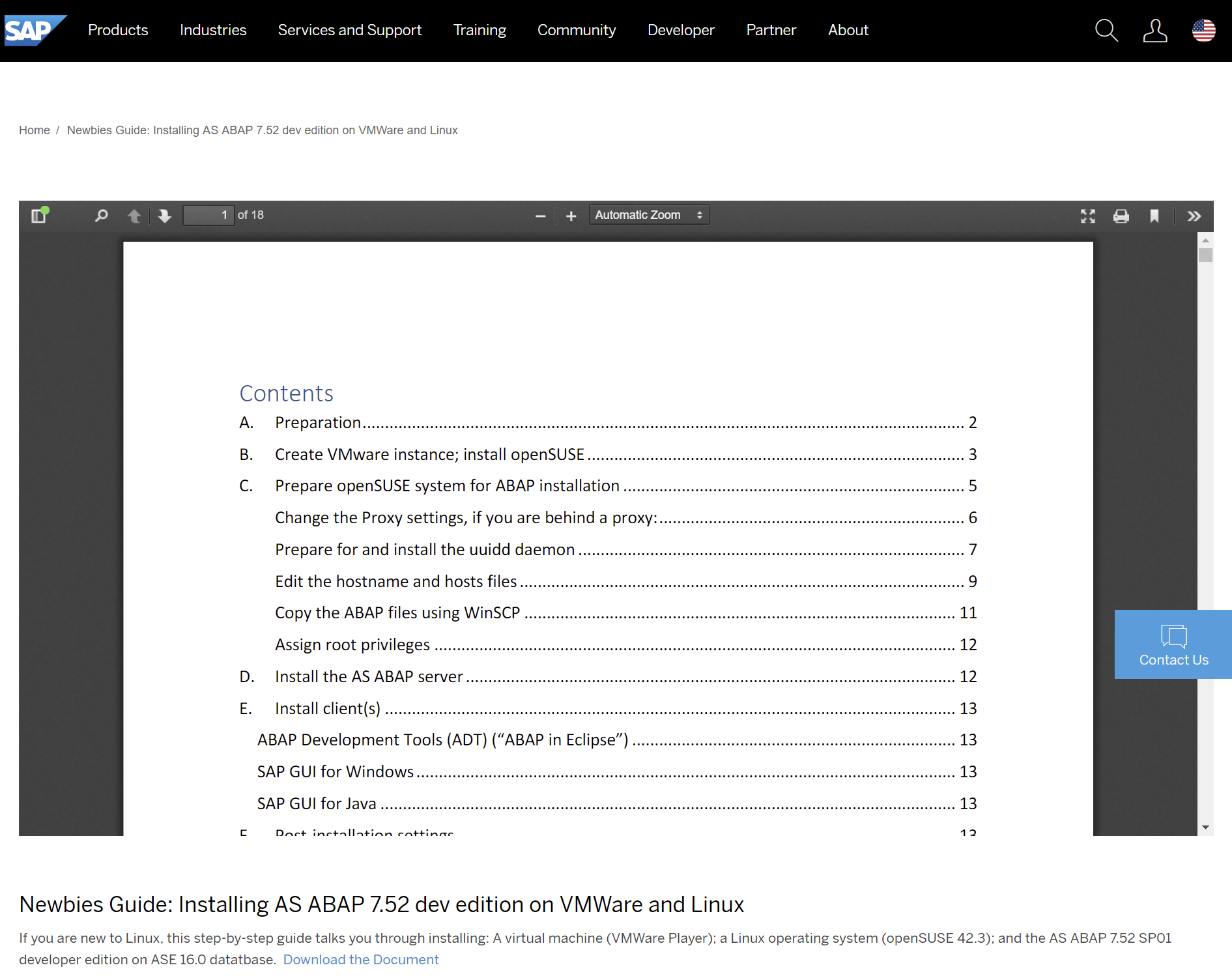Open the Developer menu
The image size is (1232, 976).
[681, 30]
